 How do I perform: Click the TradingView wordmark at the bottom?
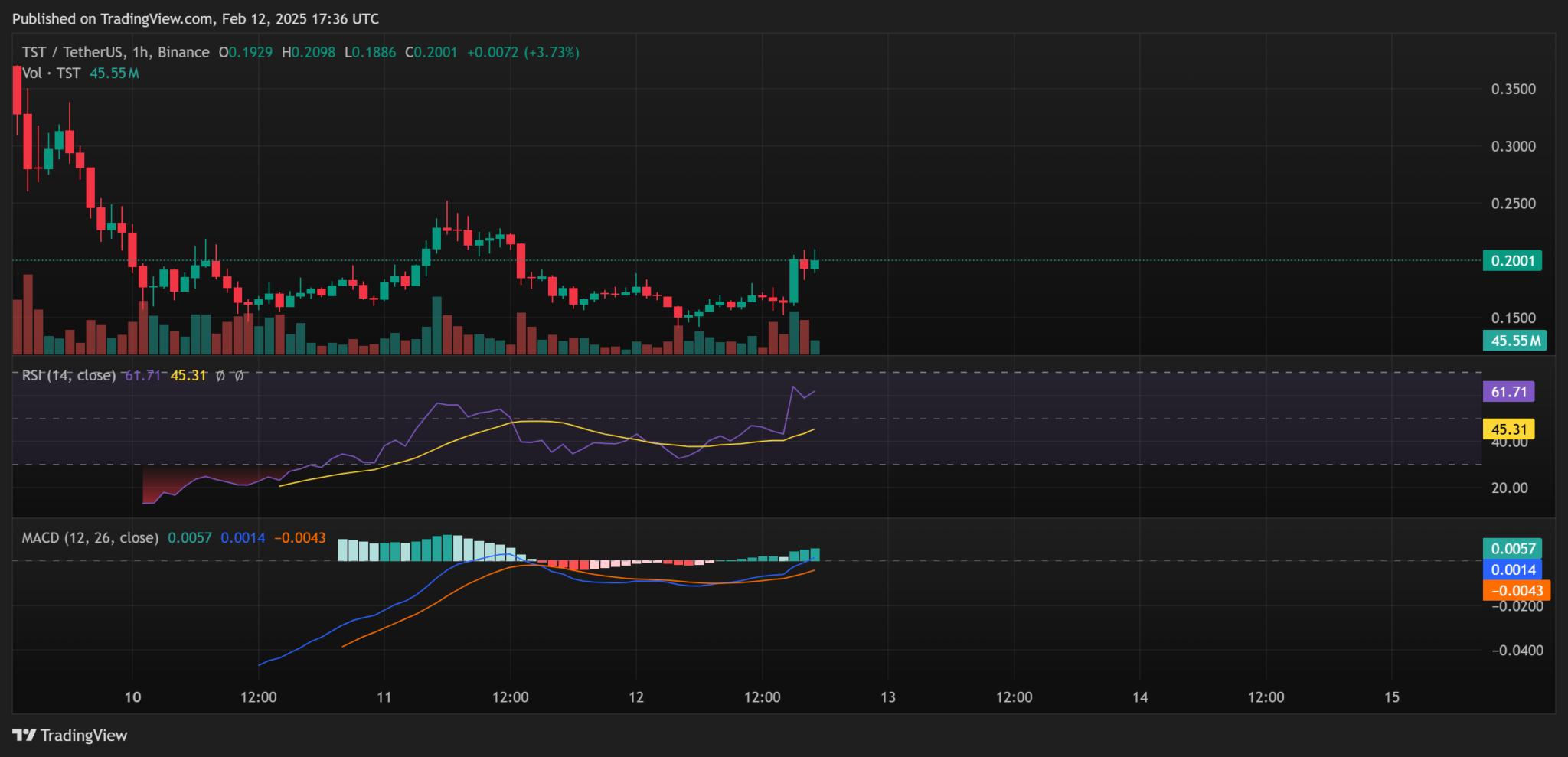pos(84,735)
